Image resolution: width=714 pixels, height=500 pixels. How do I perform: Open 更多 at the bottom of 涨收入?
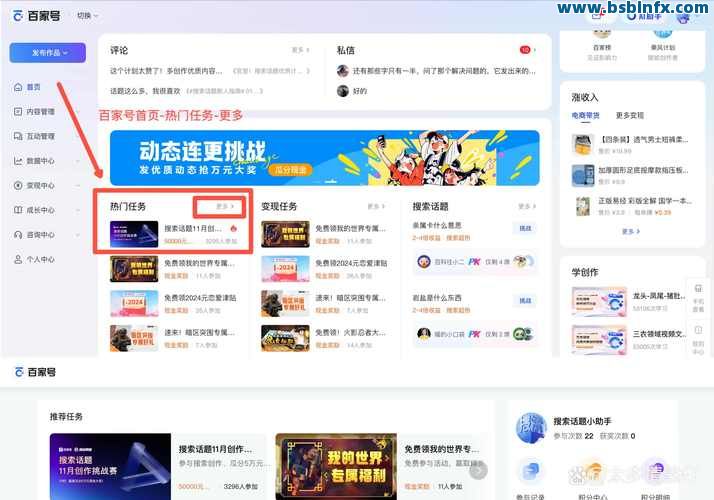click(x=631, y=231)
